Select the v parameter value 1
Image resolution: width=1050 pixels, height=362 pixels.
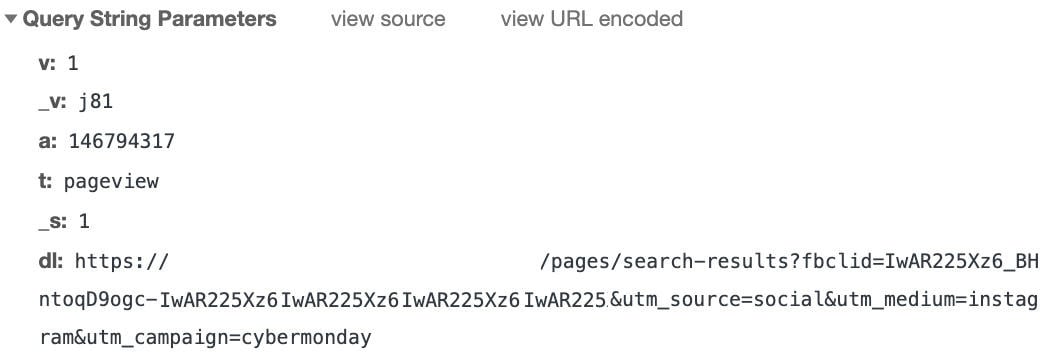(x=72, y=64)
